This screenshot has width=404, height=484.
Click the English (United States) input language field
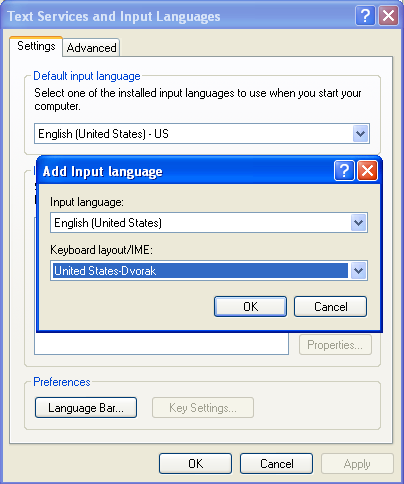click(x=200, y=223)
